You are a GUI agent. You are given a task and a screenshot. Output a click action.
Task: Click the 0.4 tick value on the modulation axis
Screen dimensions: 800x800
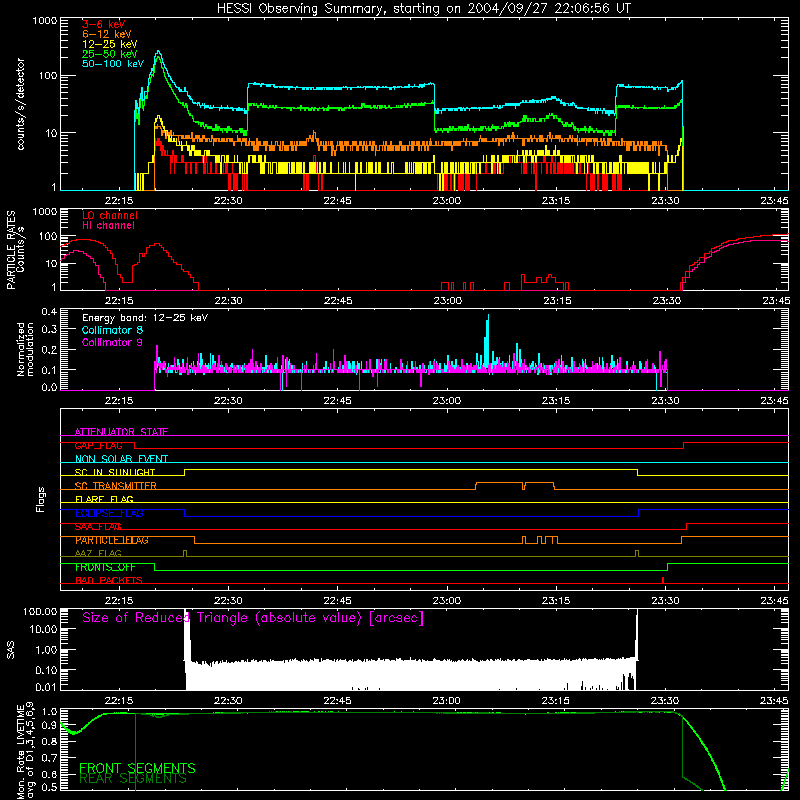pyautogui.click(x=49, y=312)
